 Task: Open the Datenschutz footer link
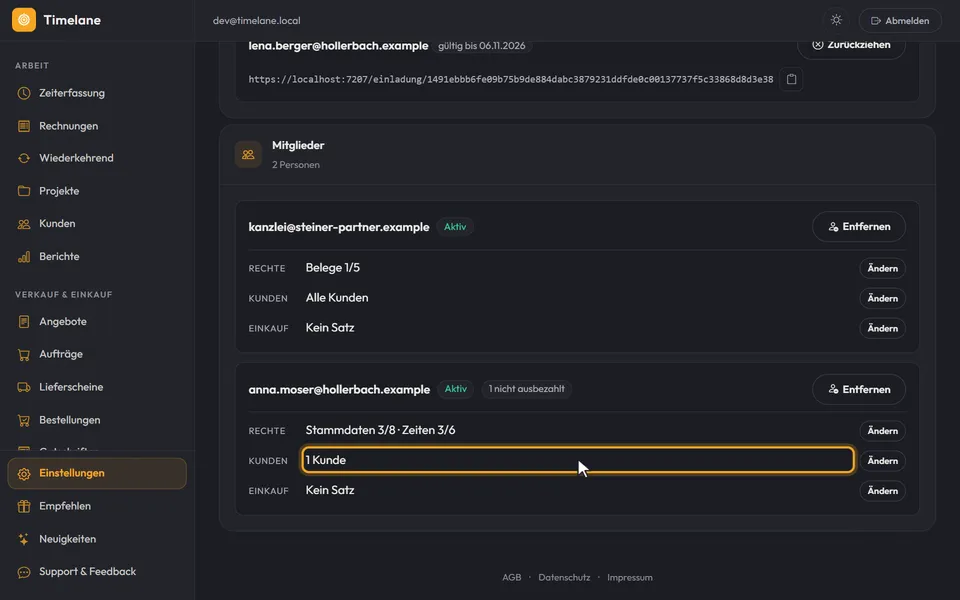pyautogui.click(x=564, y=577)
